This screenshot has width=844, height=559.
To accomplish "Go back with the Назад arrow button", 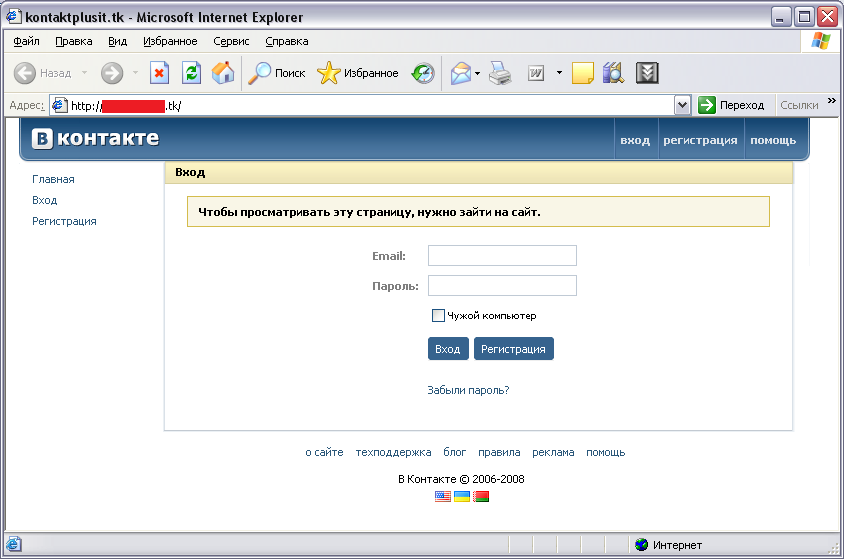I will coord(43,73).
